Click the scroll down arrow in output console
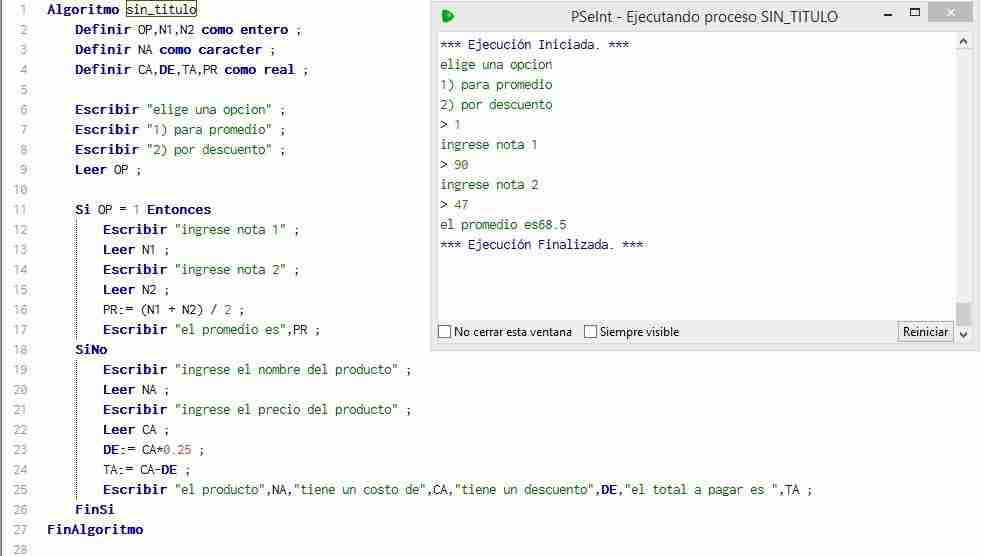Screen dimensions: 983x556 point(964,335)
